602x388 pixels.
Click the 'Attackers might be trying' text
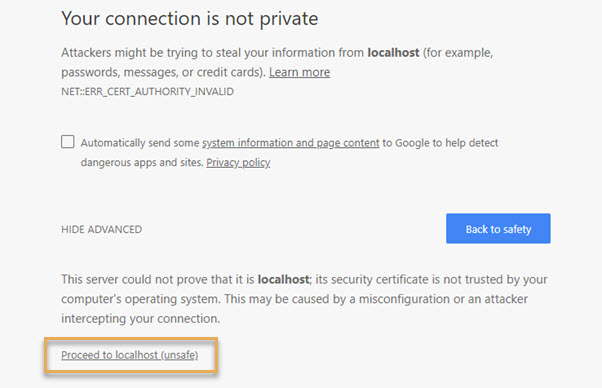131,53
